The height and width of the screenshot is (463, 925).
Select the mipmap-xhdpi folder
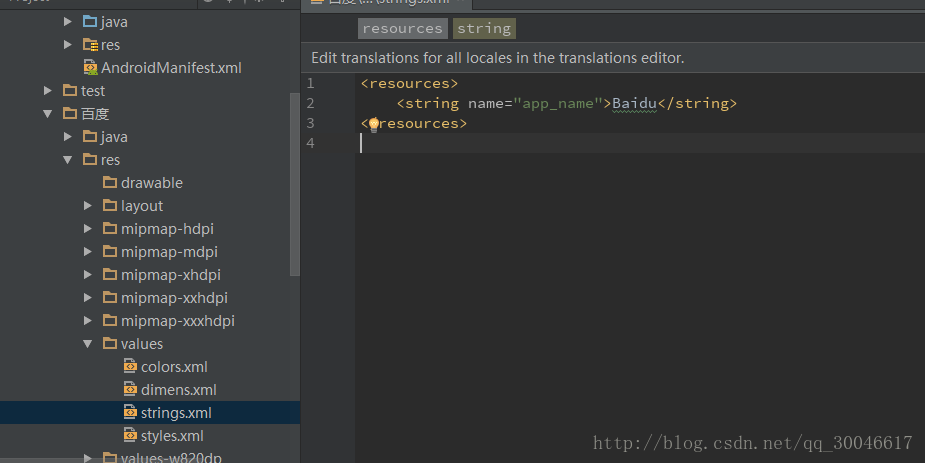(x=170, y=275)
